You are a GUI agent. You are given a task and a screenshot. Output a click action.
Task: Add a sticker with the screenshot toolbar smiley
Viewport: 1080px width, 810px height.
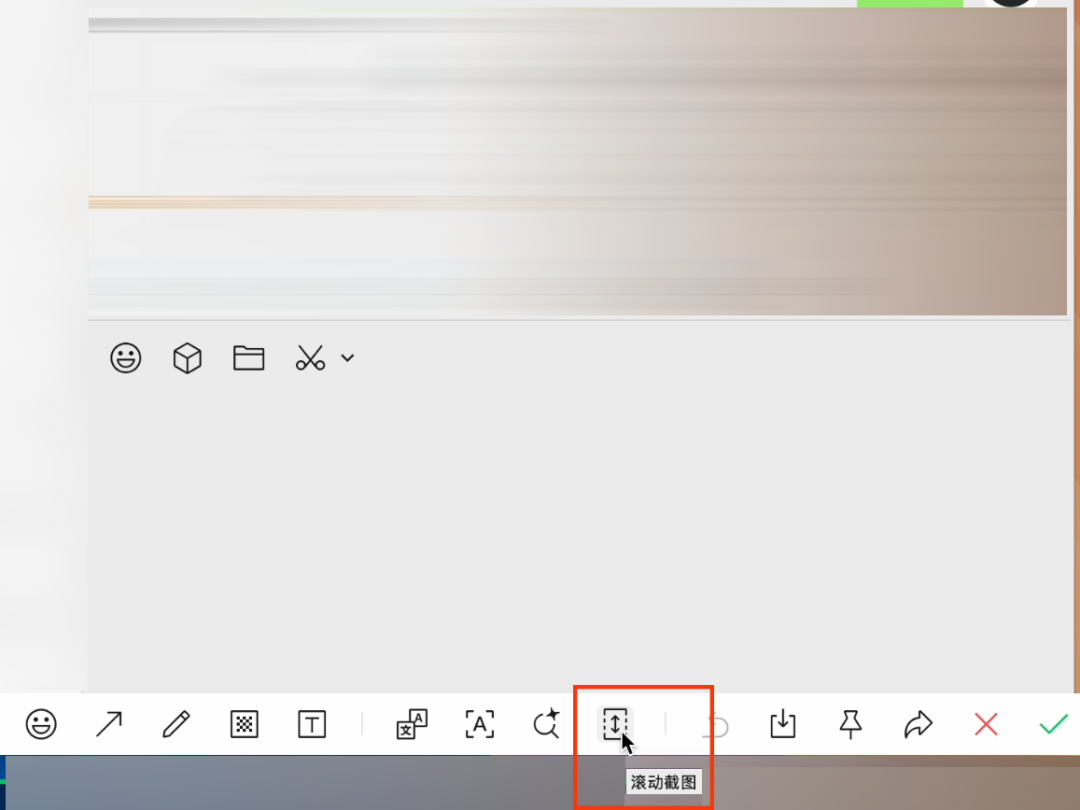[41, 725]
